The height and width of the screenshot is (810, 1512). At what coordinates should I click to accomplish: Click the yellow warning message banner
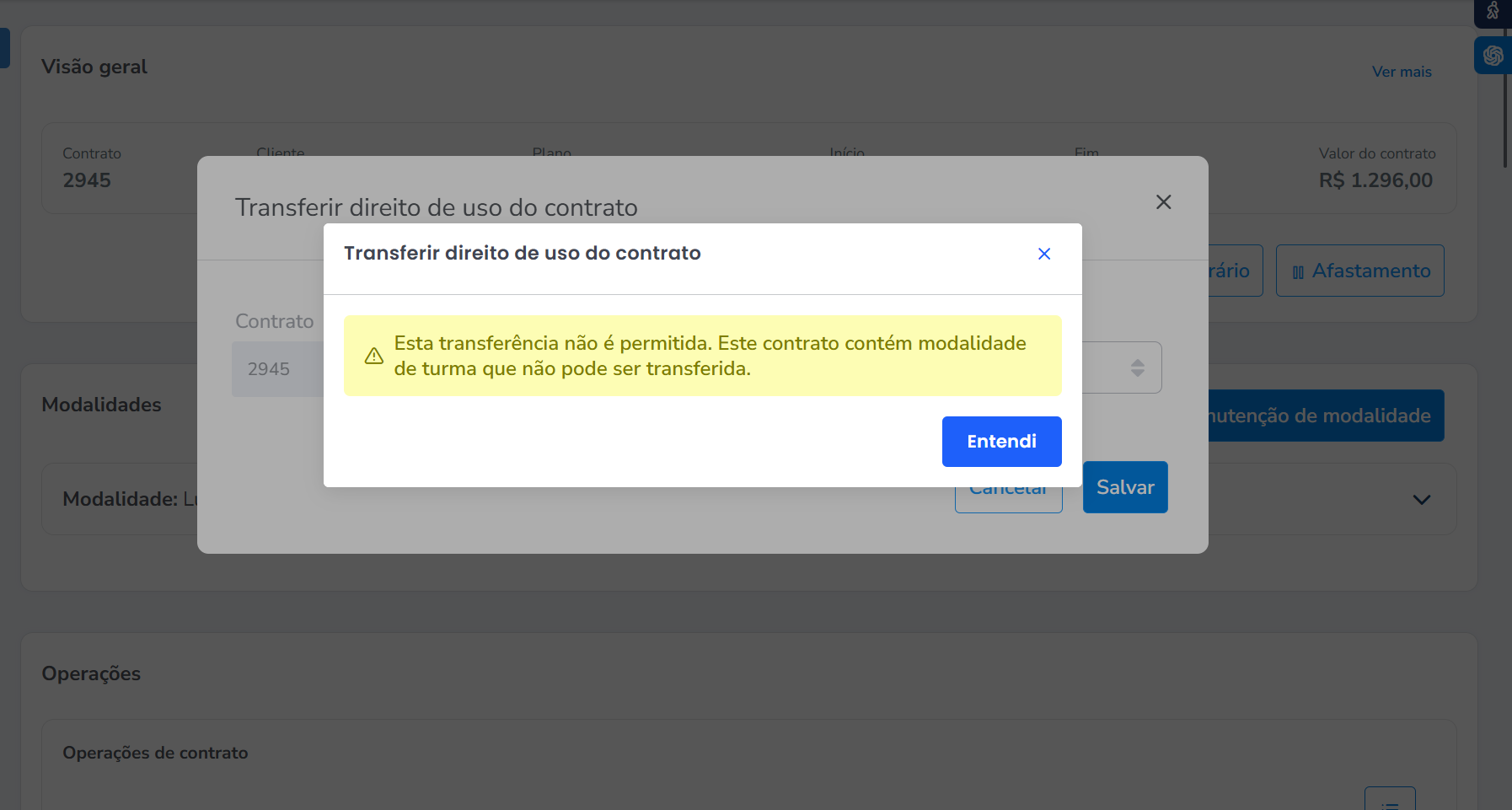pyautogui.click(x=702, y=356)
